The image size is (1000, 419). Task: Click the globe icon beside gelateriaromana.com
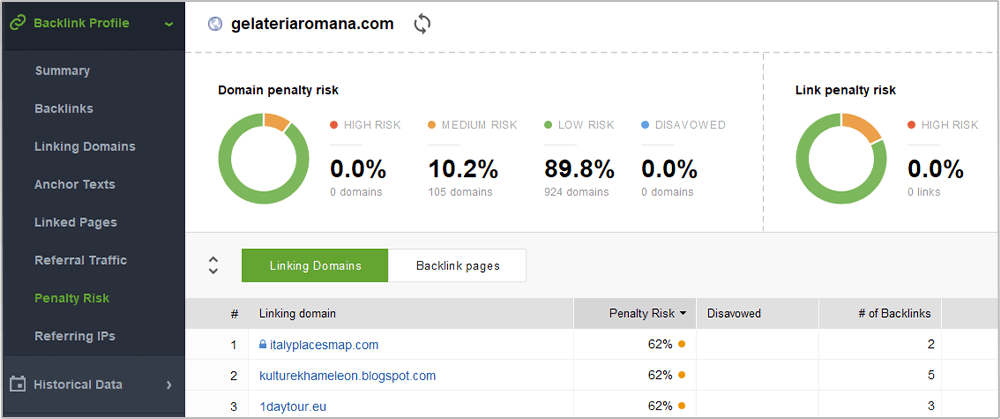point(216,24)
